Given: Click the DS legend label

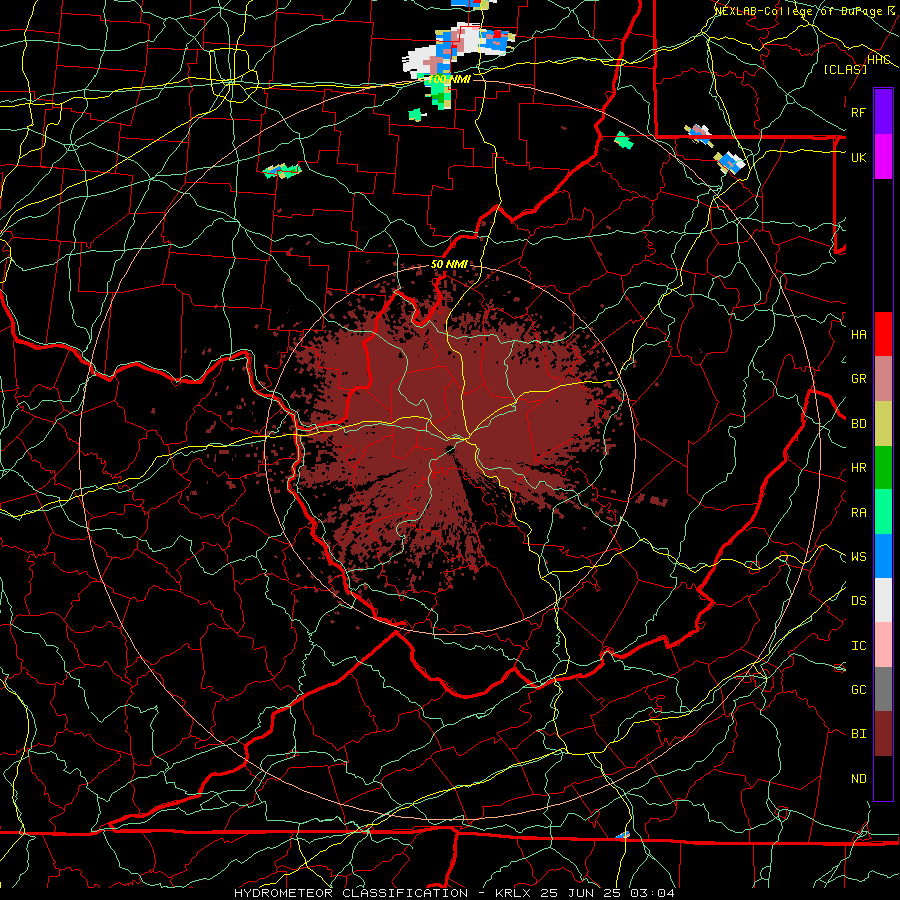Looking at the screenshot, I should point(859,601).
